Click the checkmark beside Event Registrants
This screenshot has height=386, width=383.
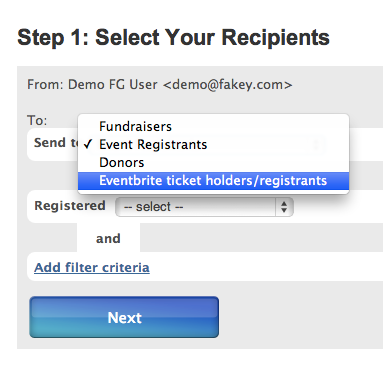point(88,144)
